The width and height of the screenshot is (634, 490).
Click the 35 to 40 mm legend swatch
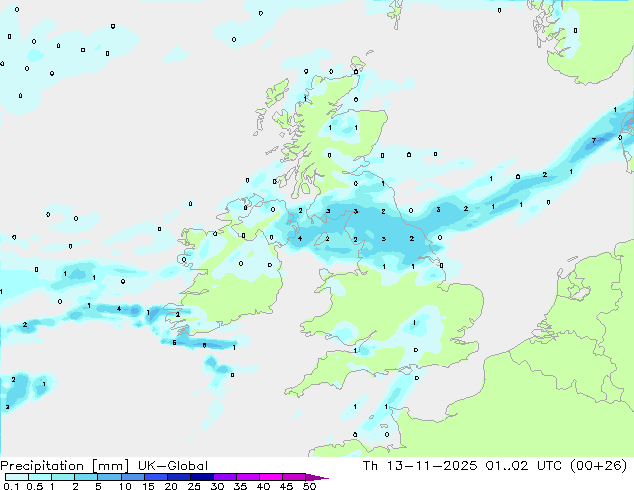[247, 477]
